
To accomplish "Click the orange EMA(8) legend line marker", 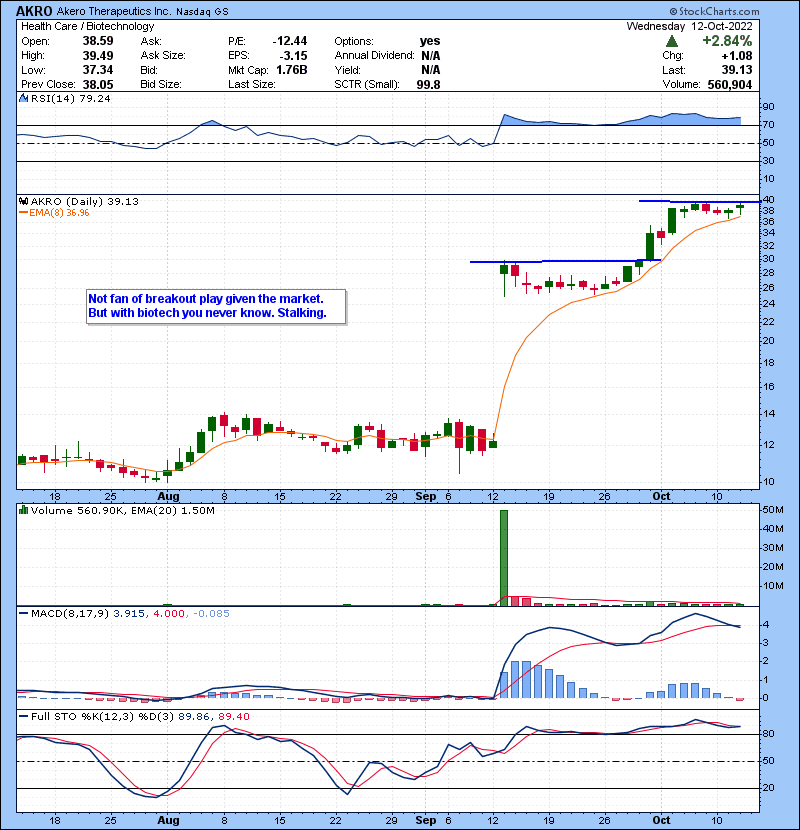I will point(23,213).
